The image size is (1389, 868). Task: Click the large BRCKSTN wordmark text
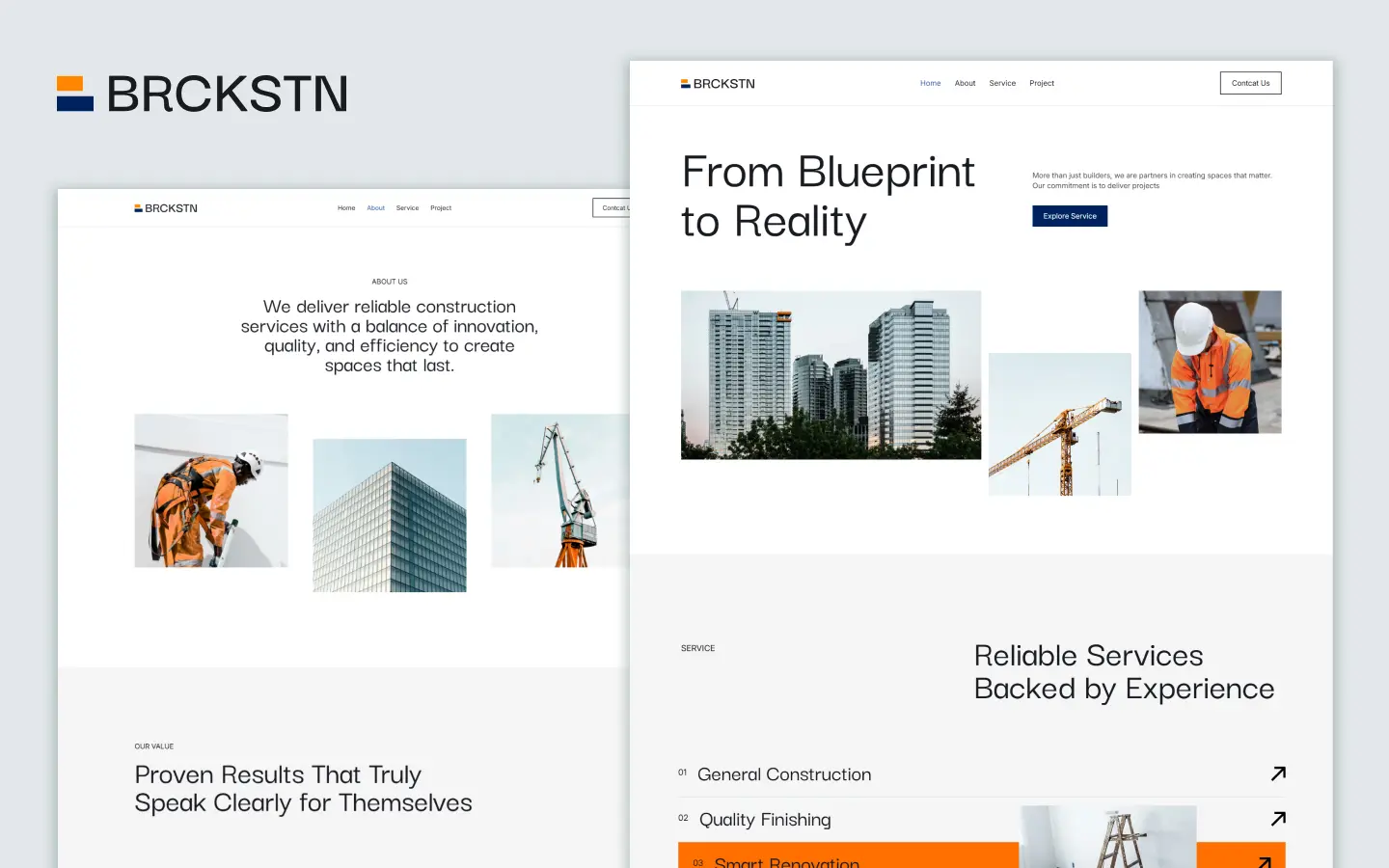227,95
